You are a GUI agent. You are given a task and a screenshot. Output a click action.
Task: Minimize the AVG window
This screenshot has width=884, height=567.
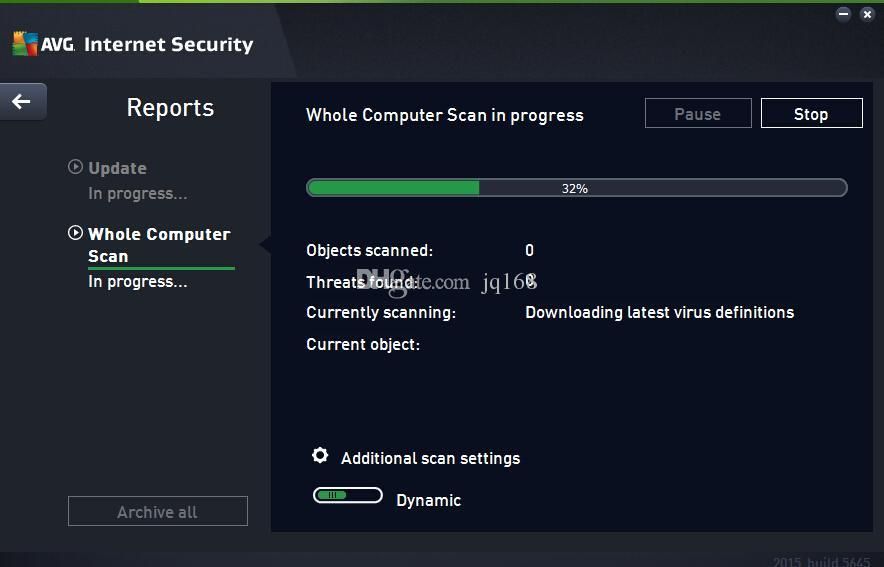coord(843,14)
